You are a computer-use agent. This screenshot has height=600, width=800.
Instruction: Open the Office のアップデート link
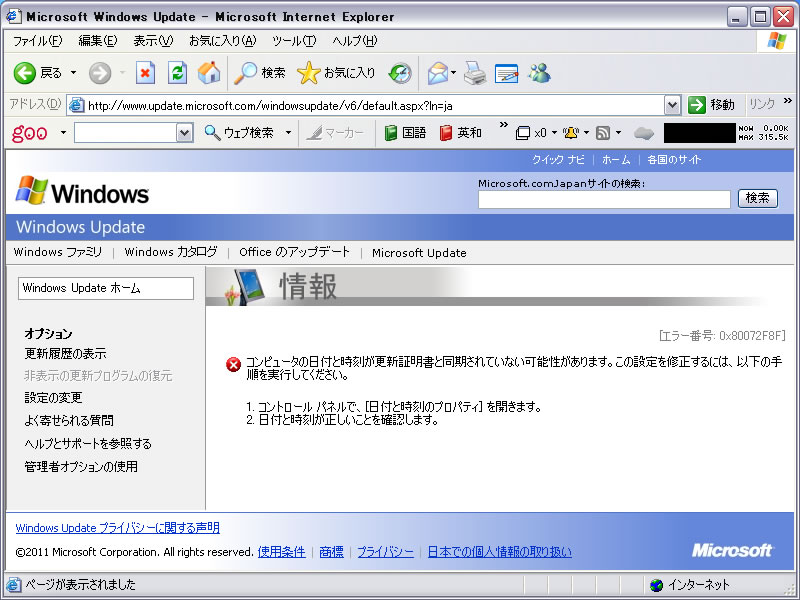[x=294, y=252]
